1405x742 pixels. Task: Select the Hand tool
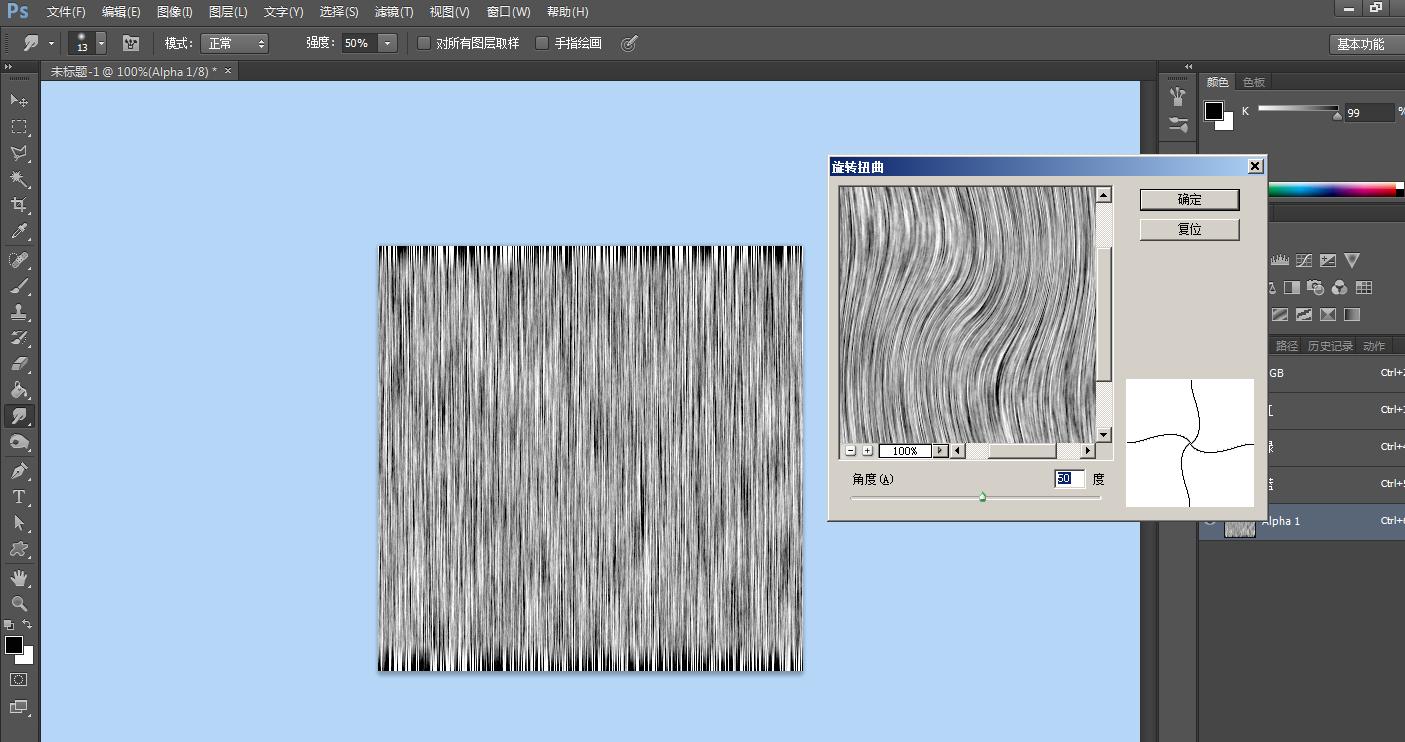point(19,578)
